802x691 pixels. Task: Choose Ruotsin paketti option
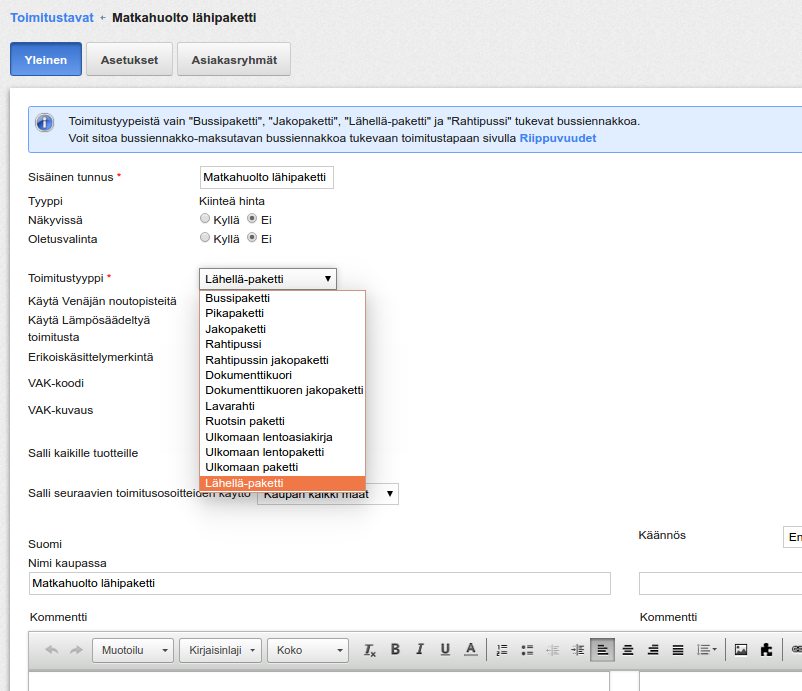pos(282,421)
